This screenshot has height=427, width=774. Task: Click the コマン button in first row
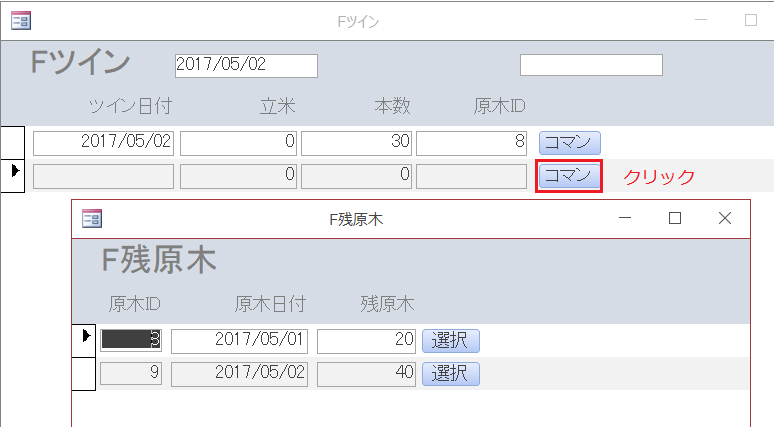point(570,142)
